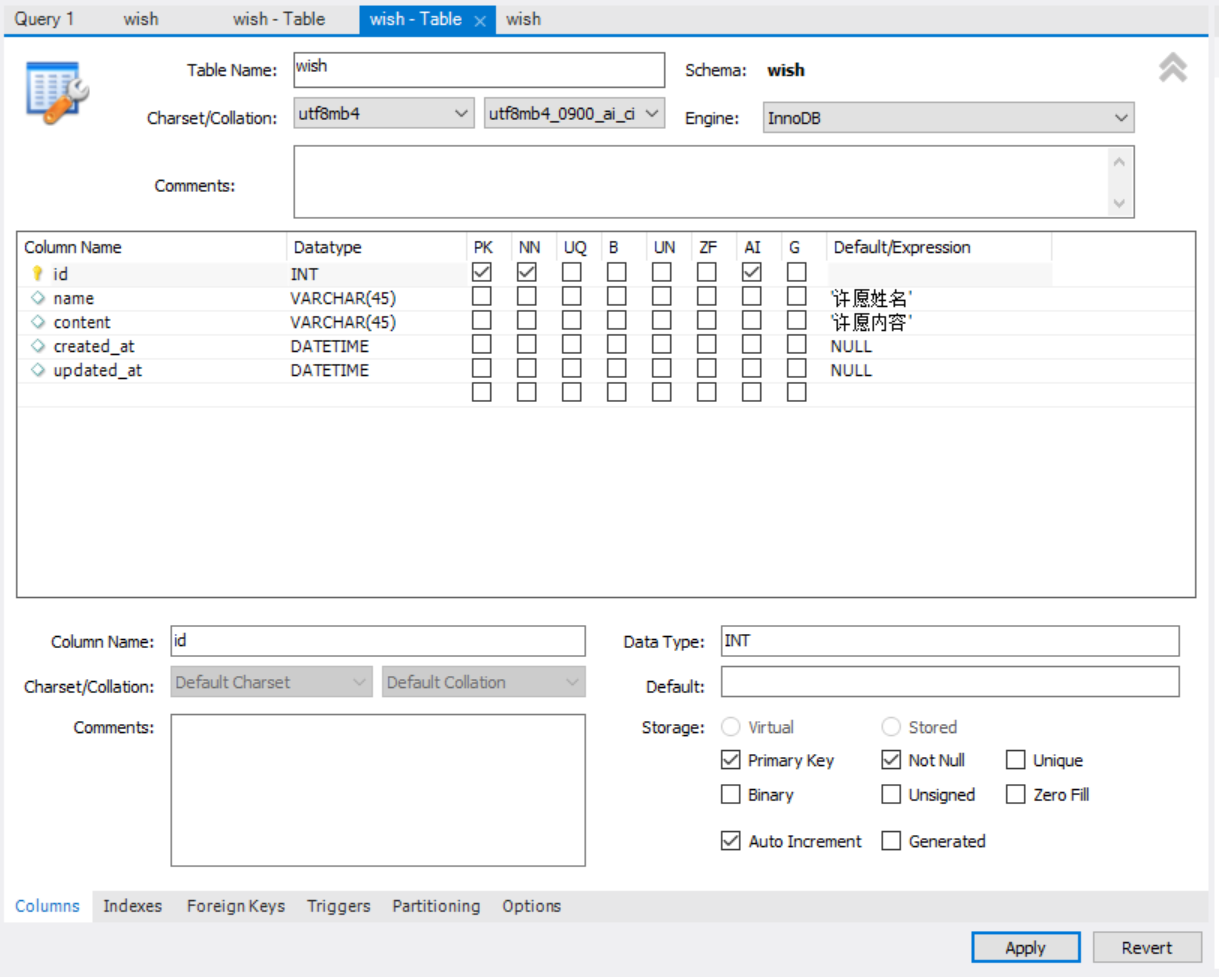Check the UQ box for the name column
The height and width of the screenshot is (977, 1219).
point(572,297)
